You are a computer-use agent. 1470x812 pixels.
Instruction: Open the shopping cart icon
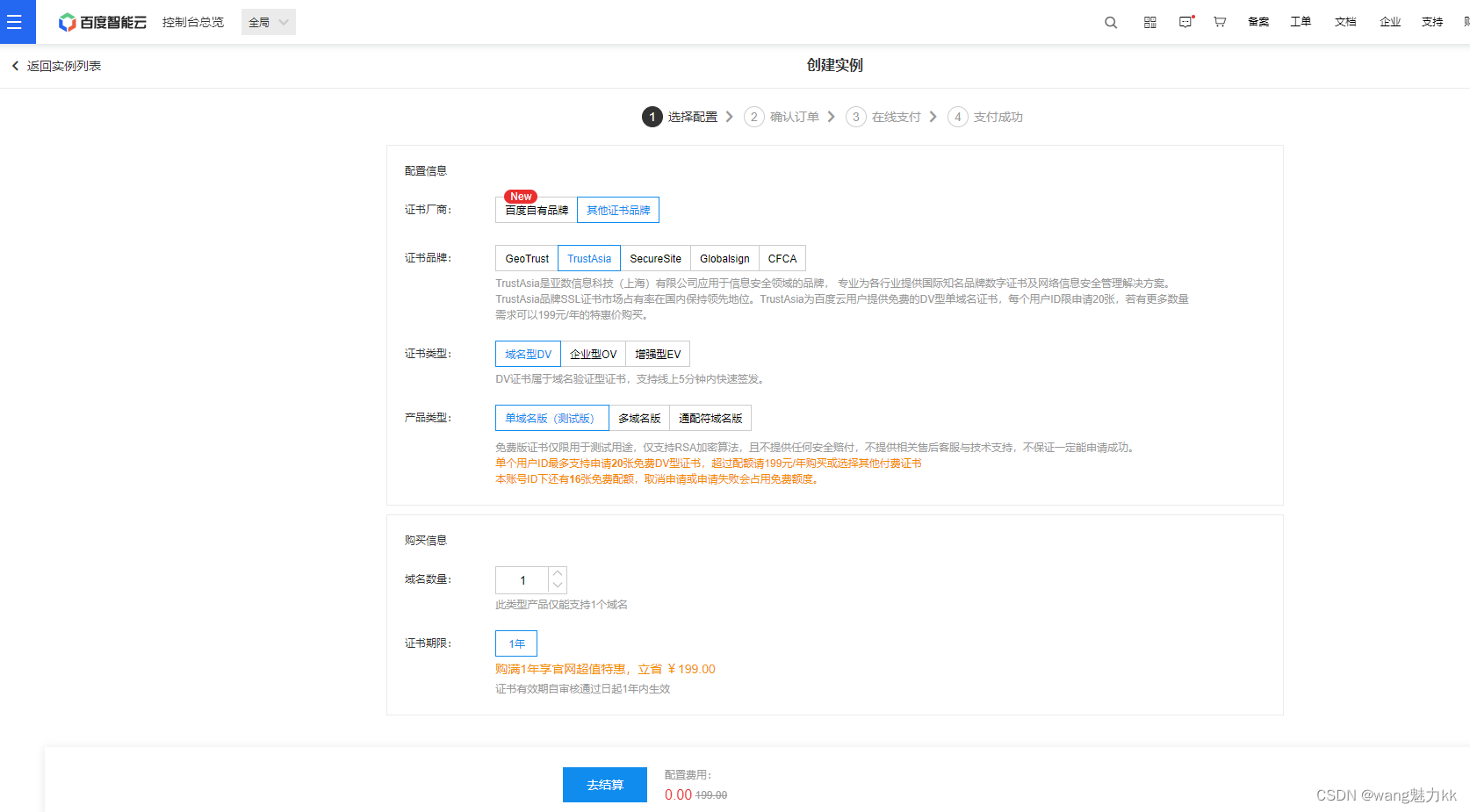point(1220,22)
